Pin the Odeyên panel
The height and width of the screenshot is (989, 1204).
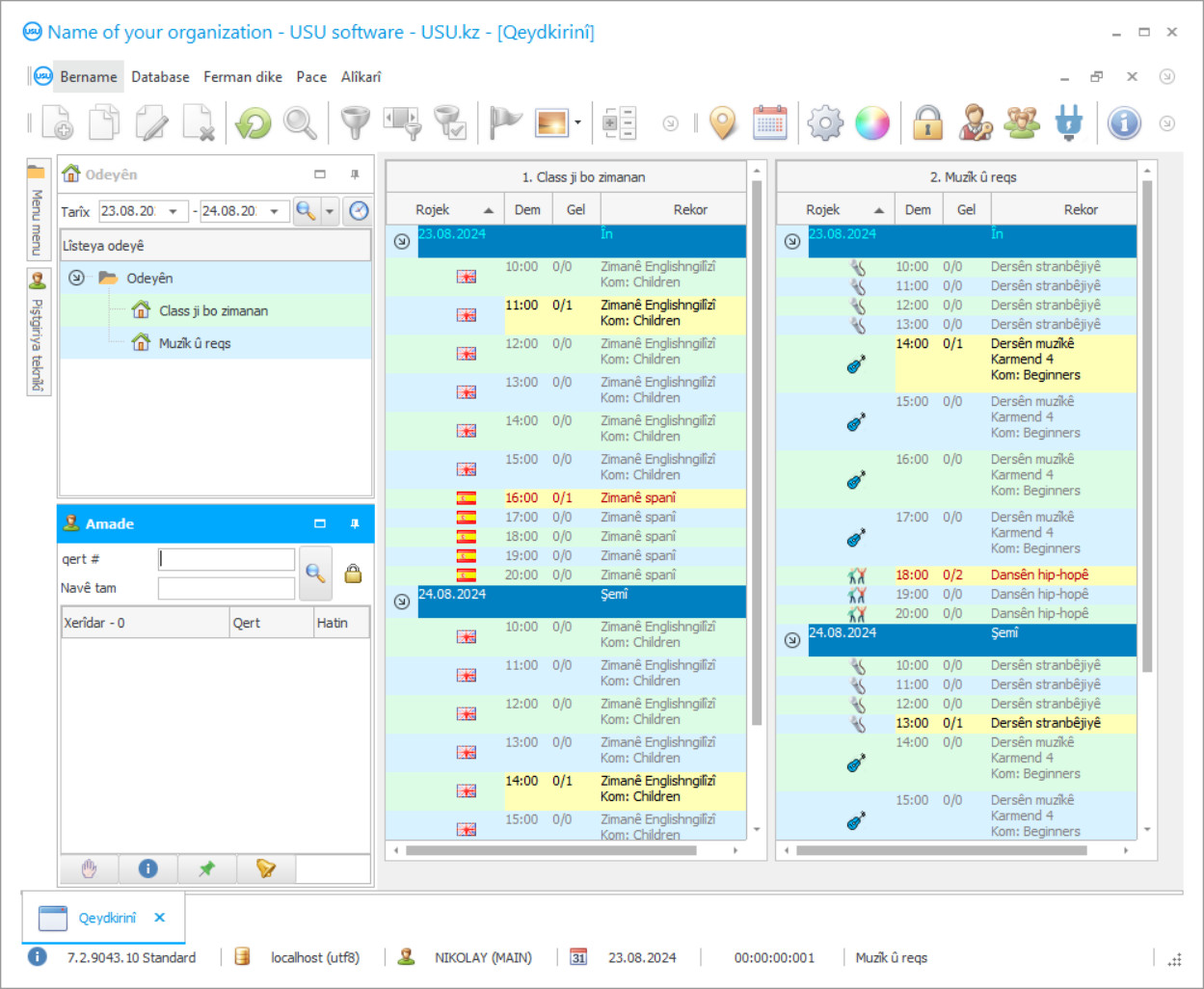355,174
